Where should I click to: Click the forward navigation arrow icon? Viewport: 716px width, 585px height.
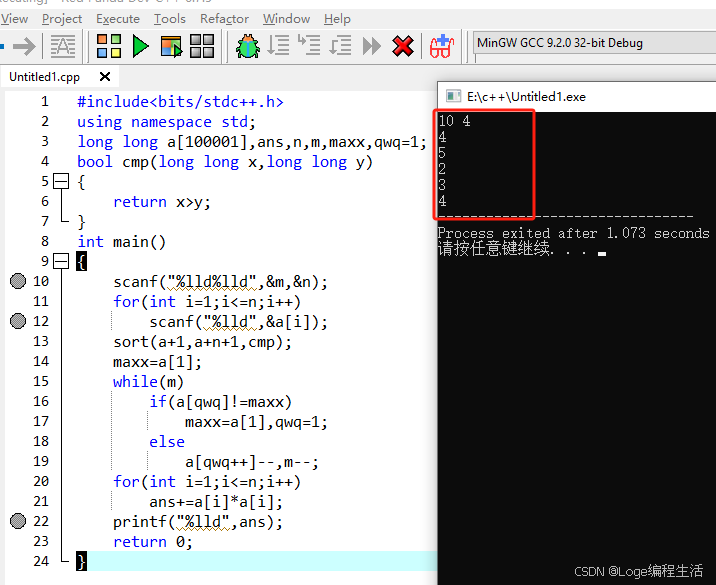tap(24, 46)
